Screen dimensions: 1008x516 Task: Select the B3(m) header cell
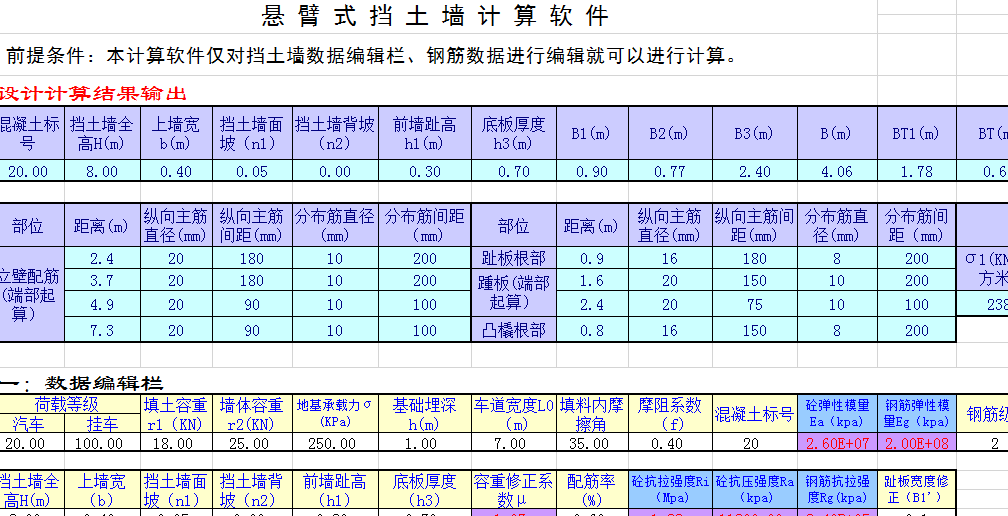[755, 133]
